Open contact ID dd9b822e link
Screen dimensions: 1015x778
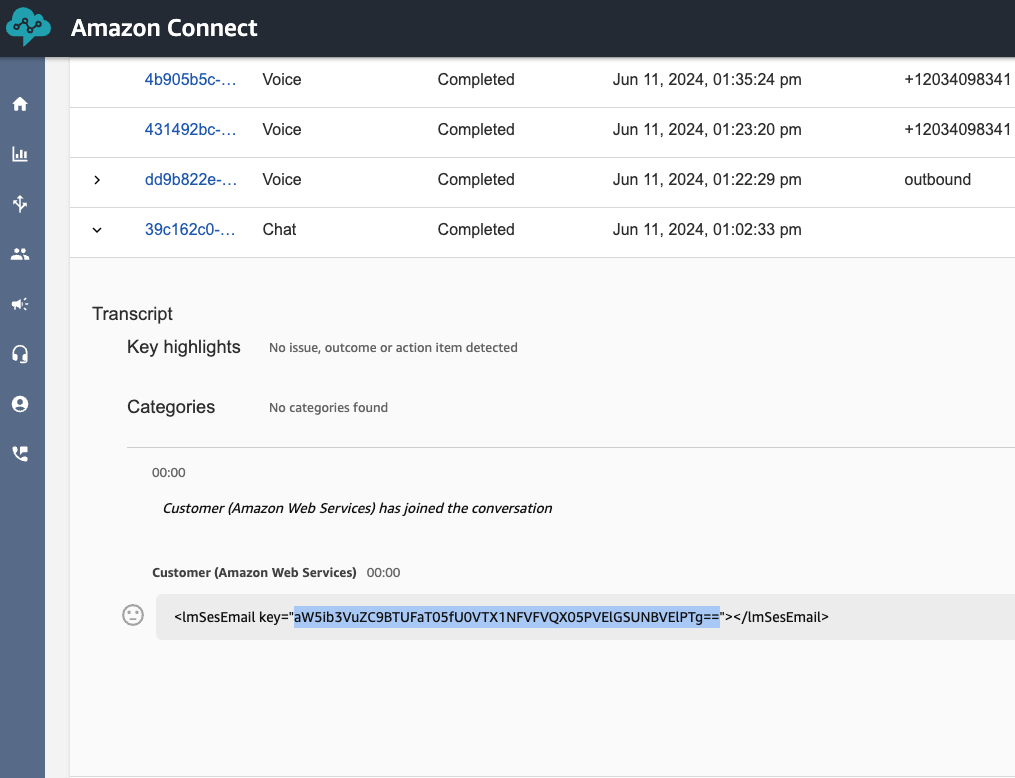(x=190, y=180)
